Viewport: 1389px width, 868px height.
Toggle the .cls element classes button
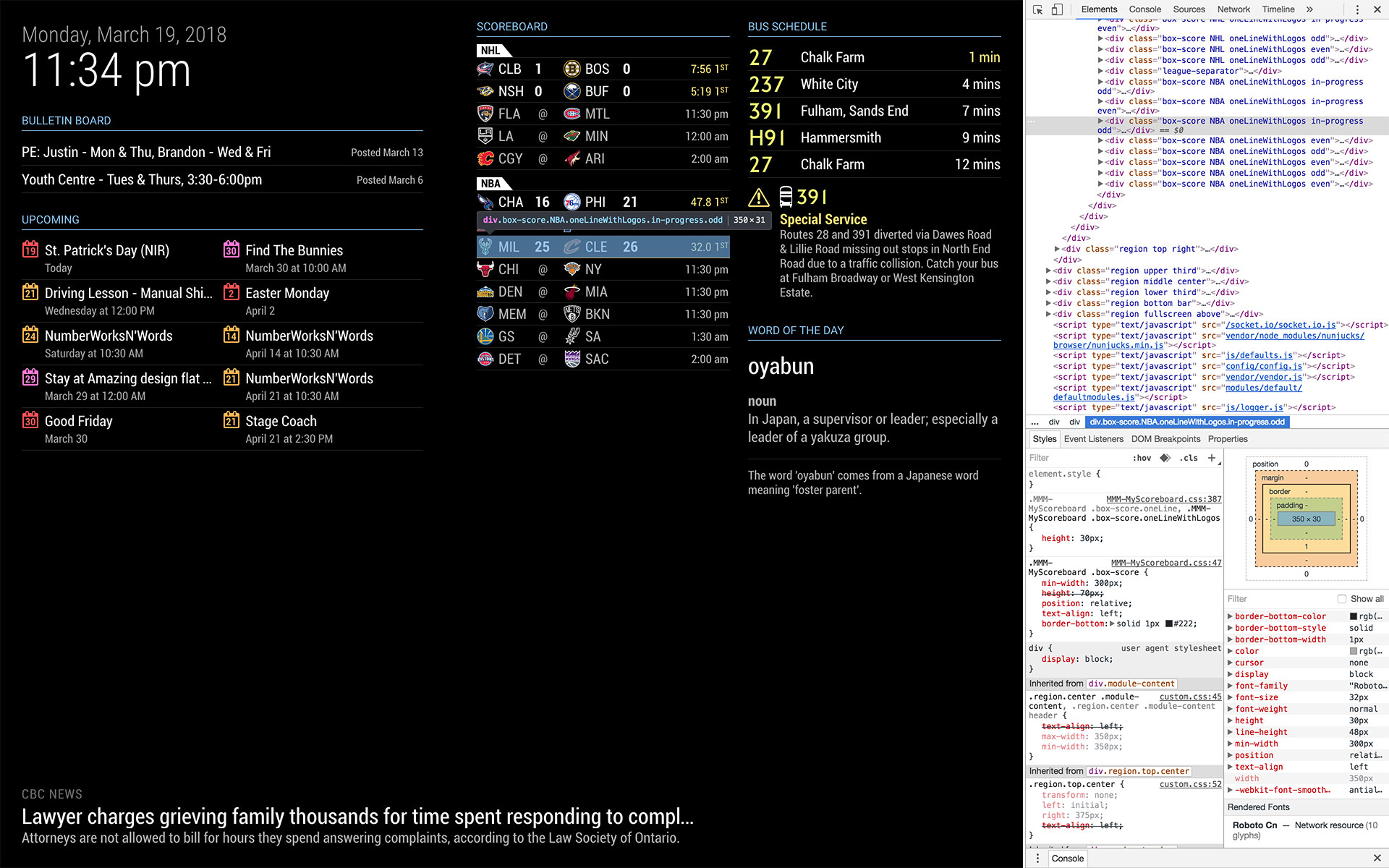[x=1189, y=458]
